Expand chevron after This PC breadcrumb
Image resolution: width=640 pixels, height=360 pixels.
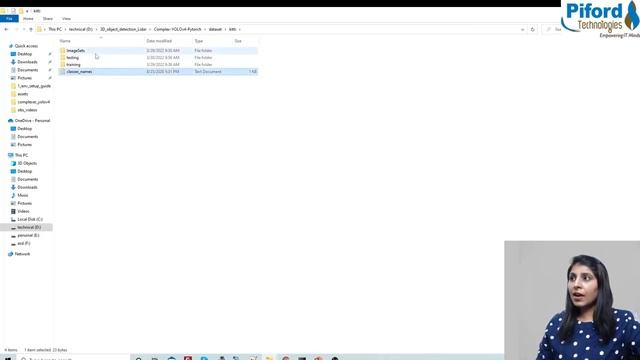coord(65,29)
